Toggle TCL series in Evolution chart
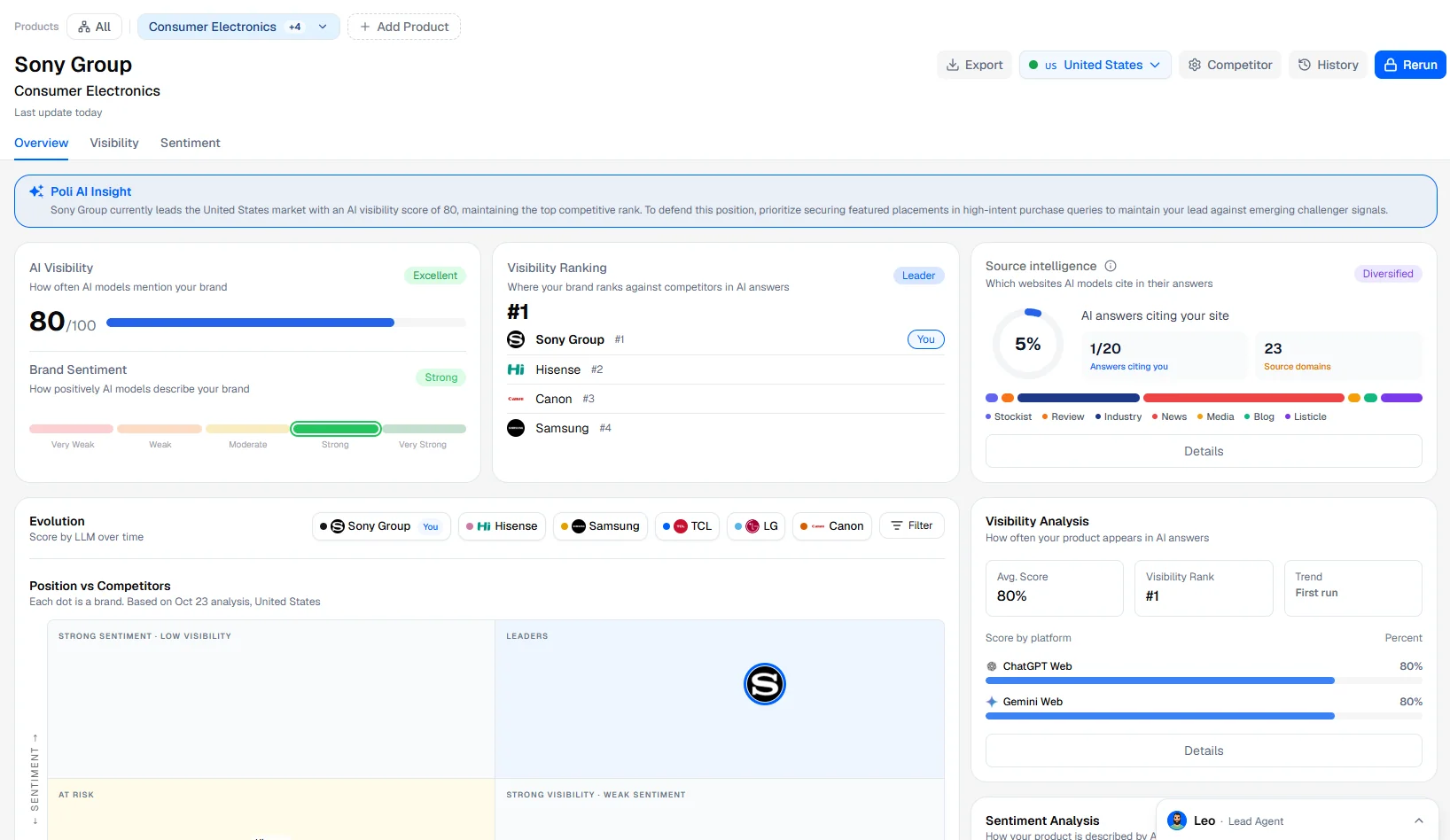This screenshot has height=840, width=1450. coord(687,526)
